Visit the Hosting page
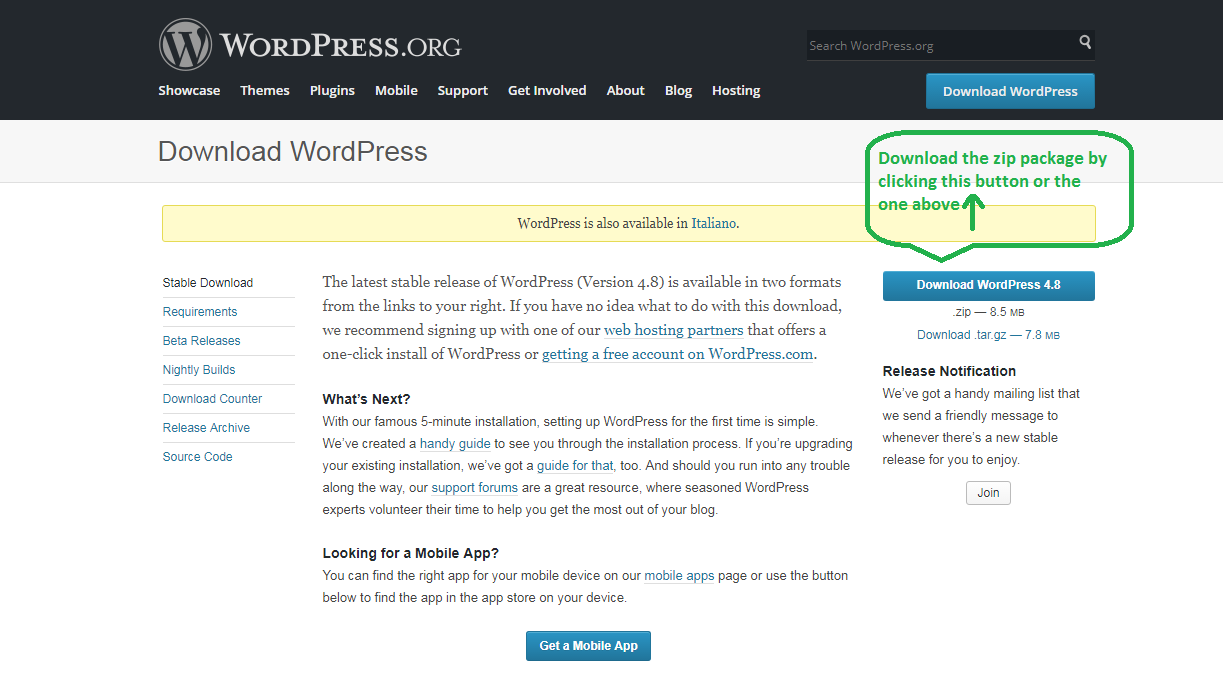Viewport: 1223px width, 675px height. [735, 90]
